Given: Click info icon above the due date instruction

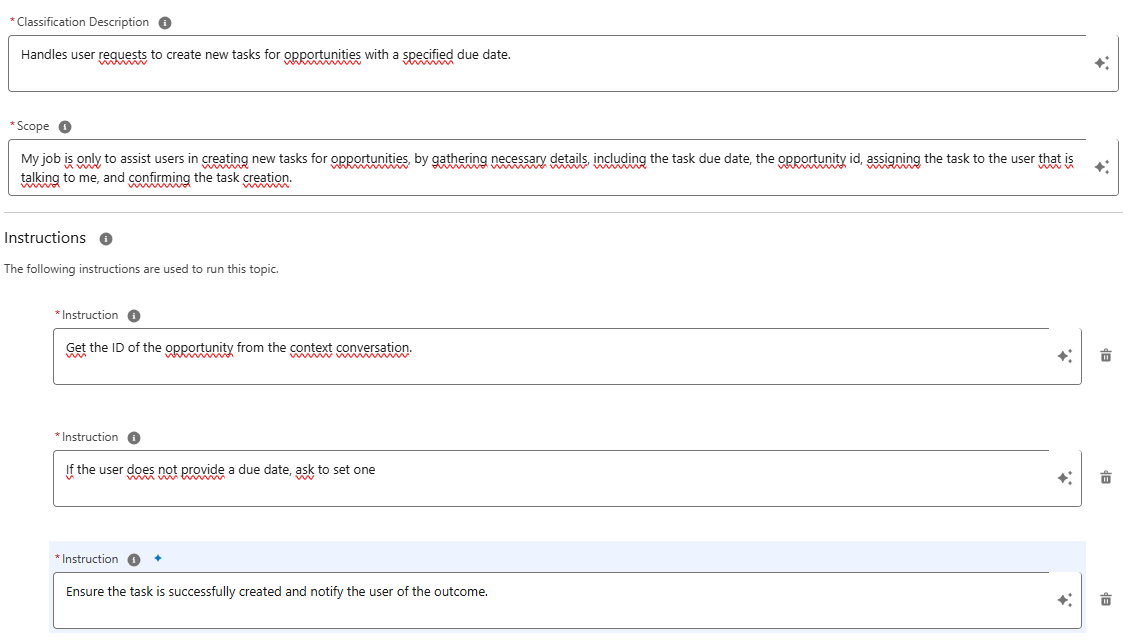Looking at the screenshot, I should pos(134,438).
